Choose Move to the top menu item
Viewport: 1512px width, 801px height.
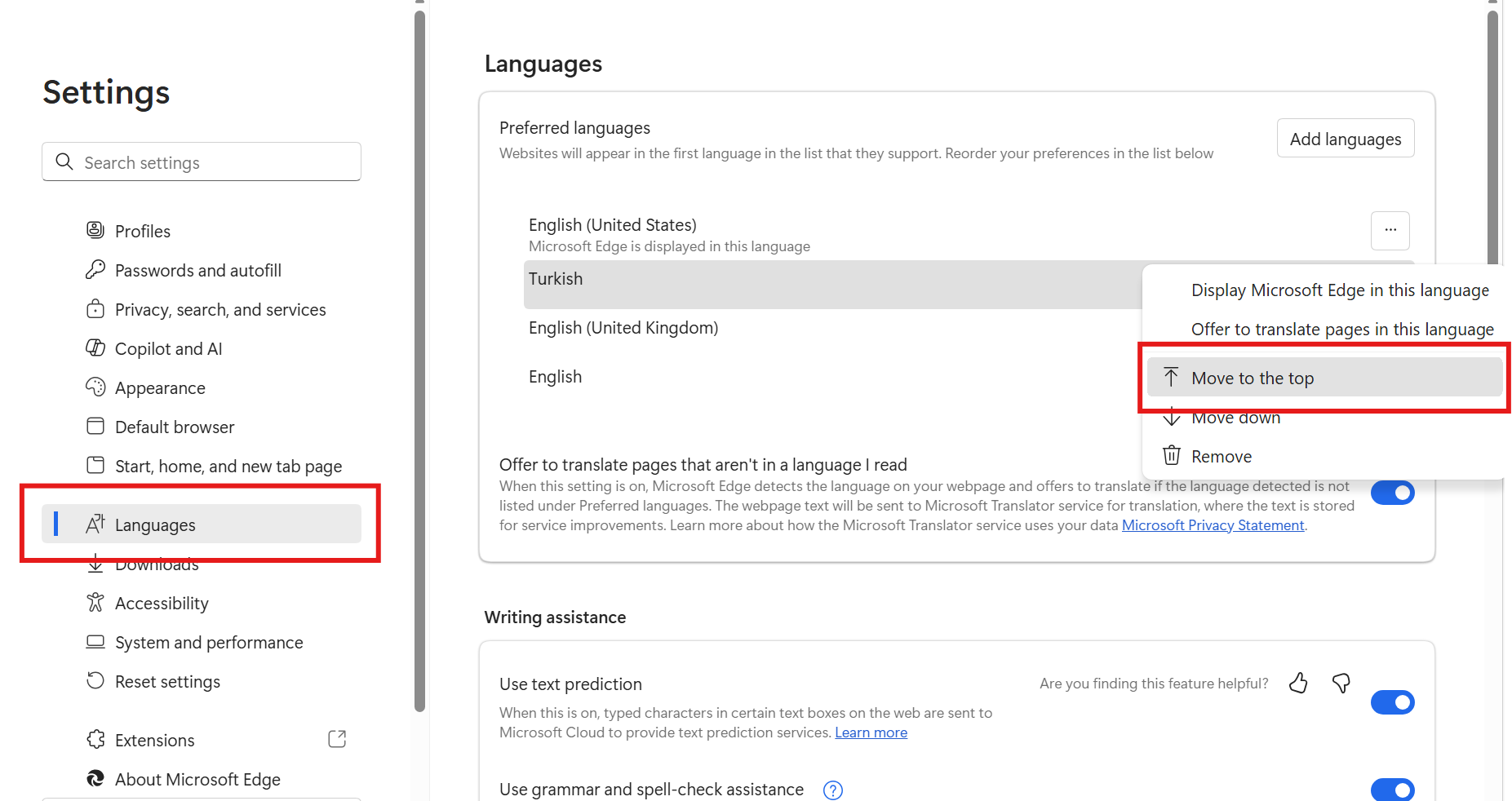(x=1324, y=378)
